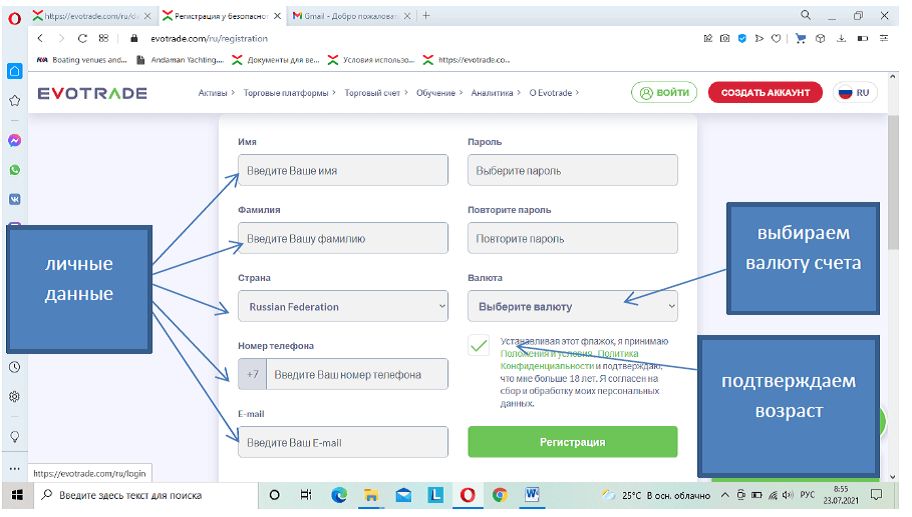Click the Opera bookmarks star sidebar icon
Viewport: 912px width, 517px height.
click(14, 100)
